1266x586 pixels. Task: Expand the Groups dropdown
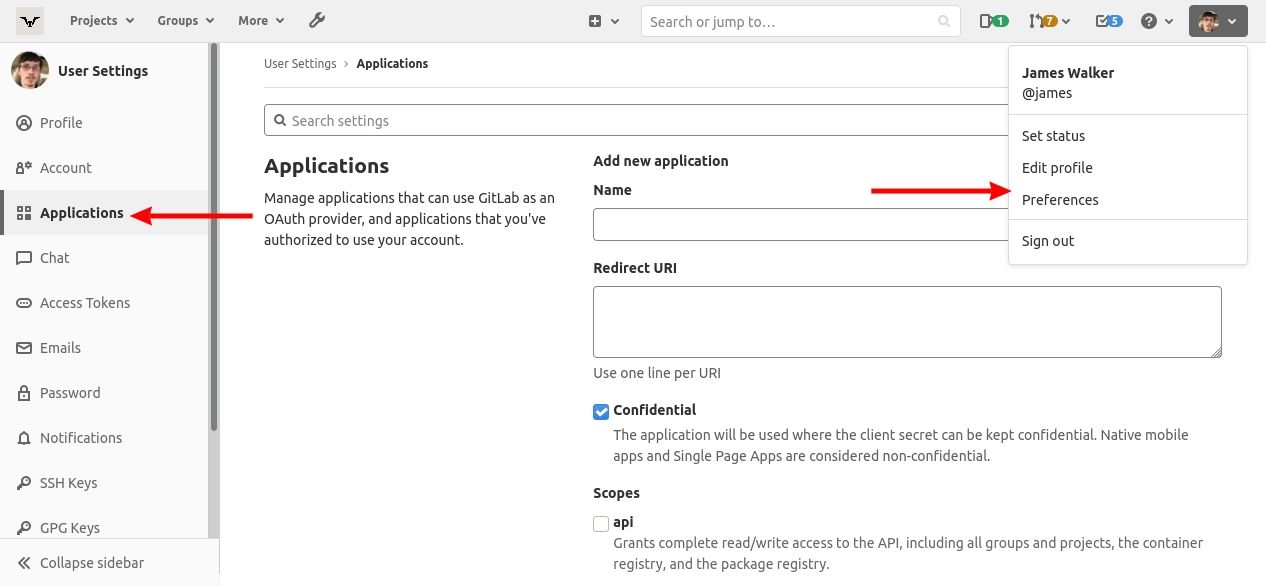185,21
